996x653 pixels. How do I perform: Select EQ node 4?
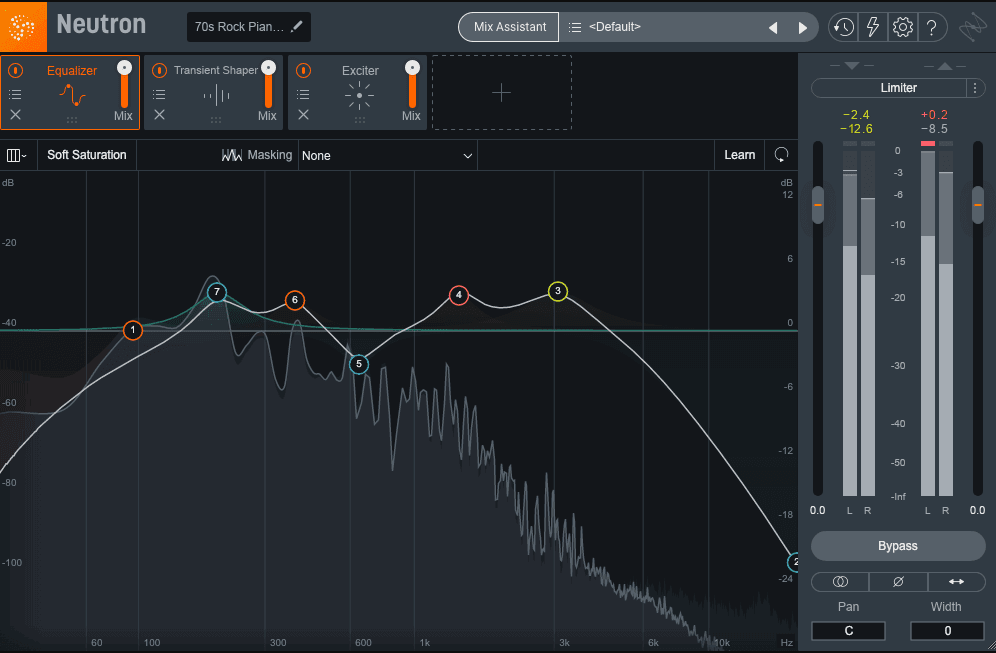[x=459, y=295]
